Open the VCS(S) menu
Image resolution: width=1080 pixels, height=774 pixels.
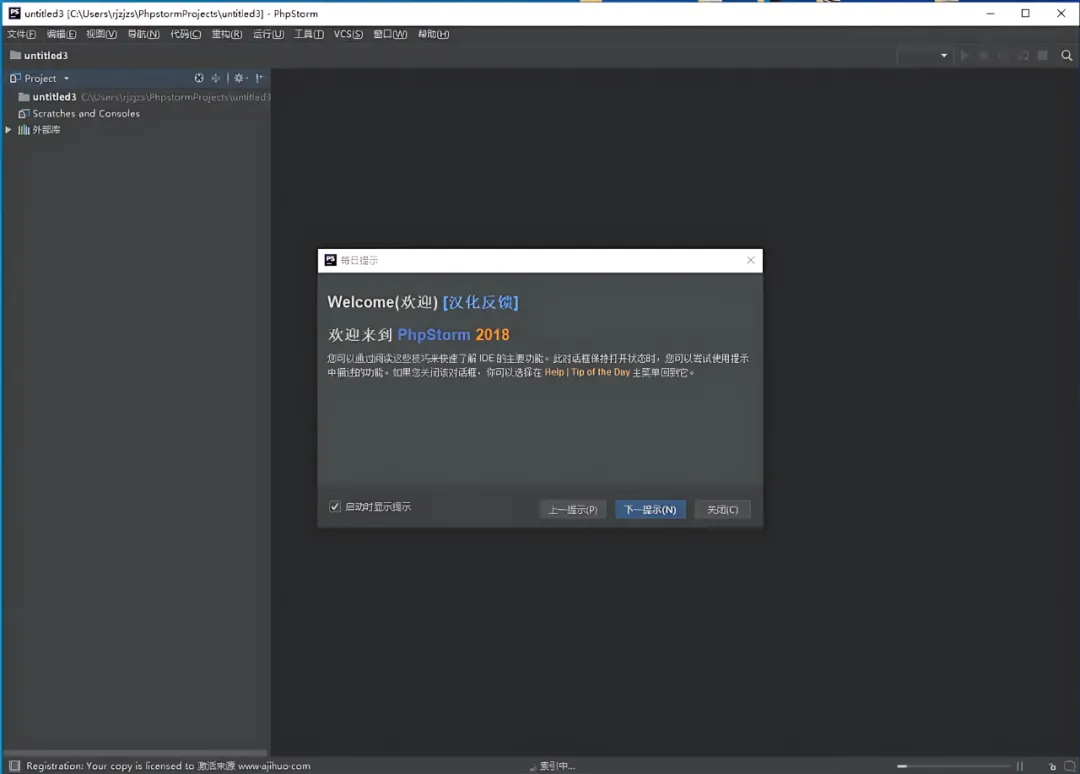tap(348, 34)
